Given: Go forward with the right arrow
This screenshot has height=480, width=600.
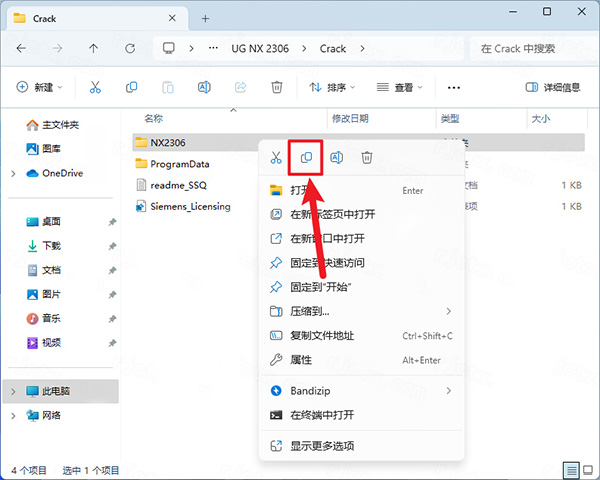Looking at the screenshot, I should coord(57,48).
